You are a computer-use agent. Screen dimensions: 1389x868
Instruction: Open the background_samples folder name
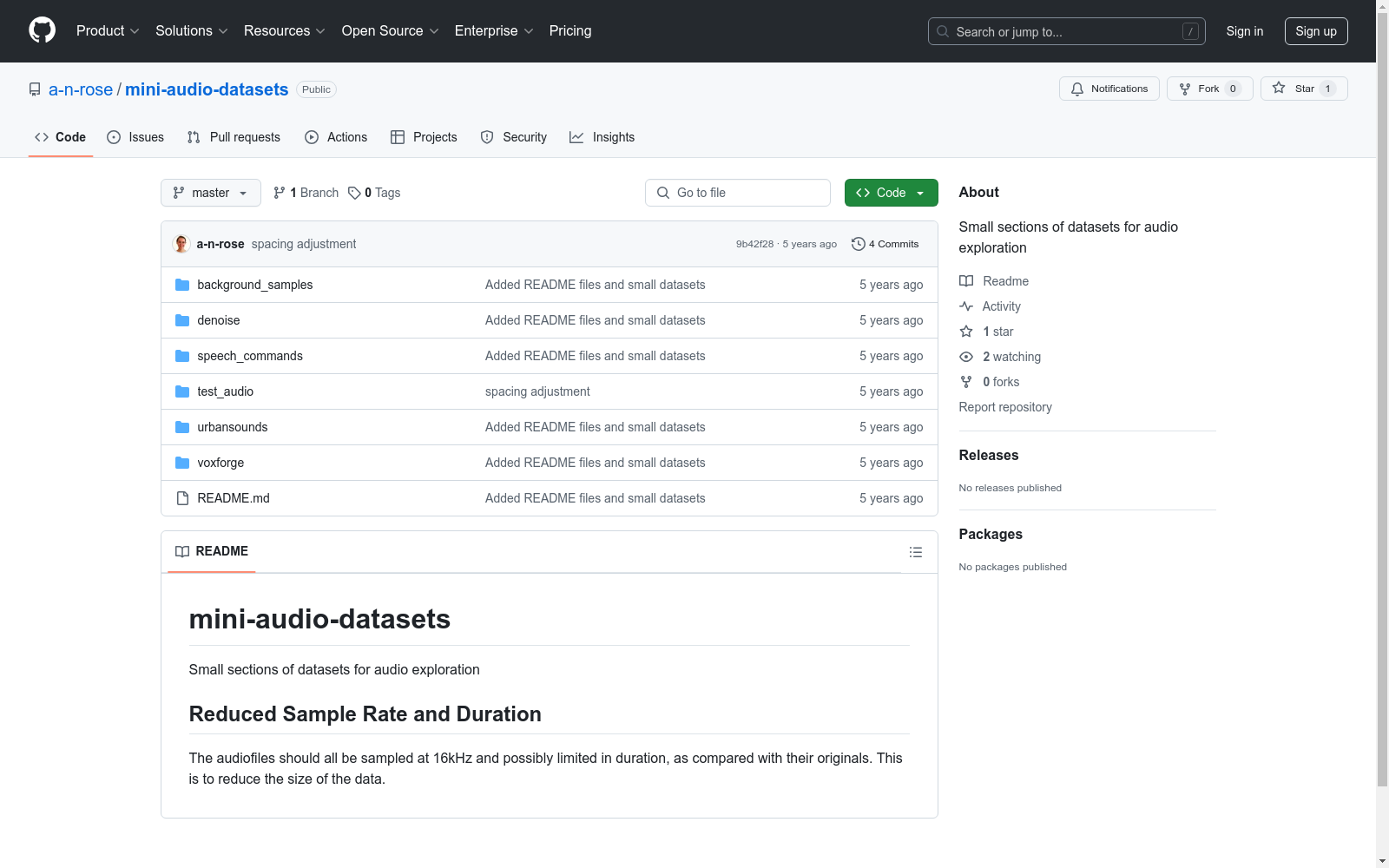click(255, 285)
